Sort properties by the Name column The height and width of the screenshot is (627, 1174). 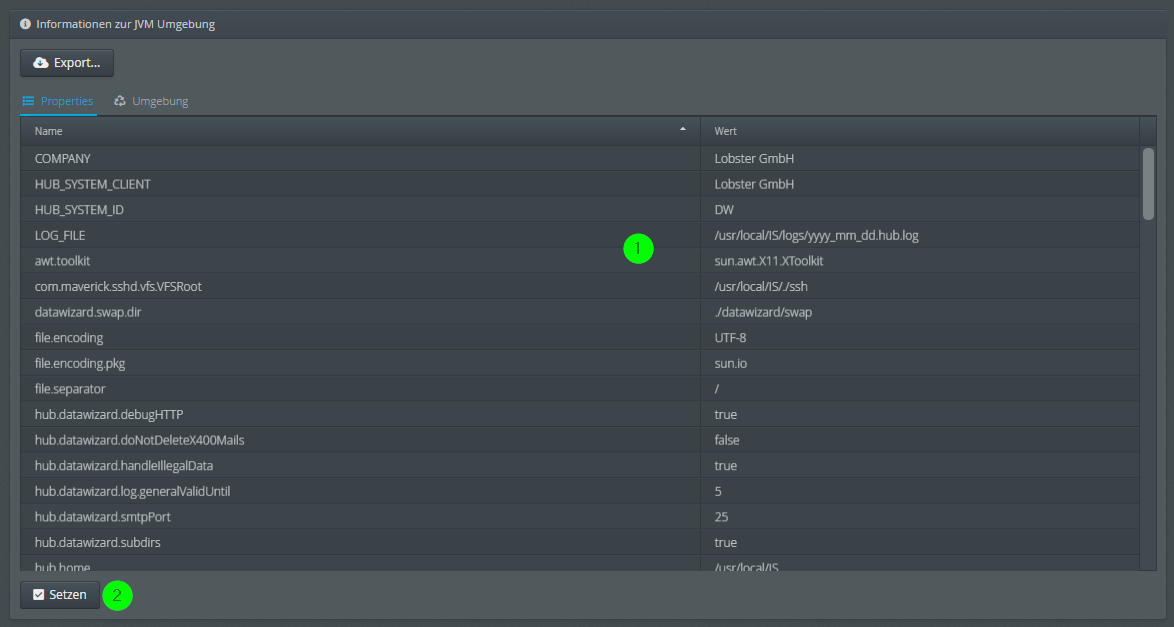pos(300,130)
